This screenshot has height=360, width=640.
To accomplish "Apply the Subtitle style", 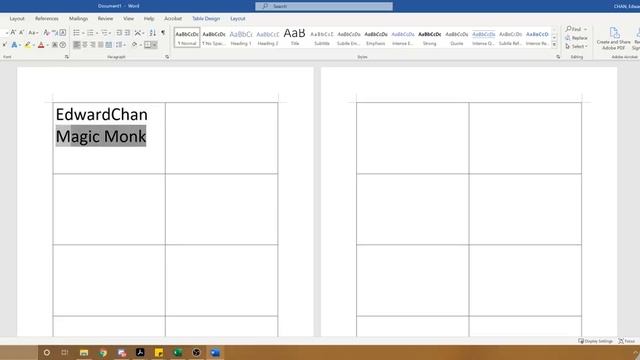I will pyautogui.click(x=322, y=38).
